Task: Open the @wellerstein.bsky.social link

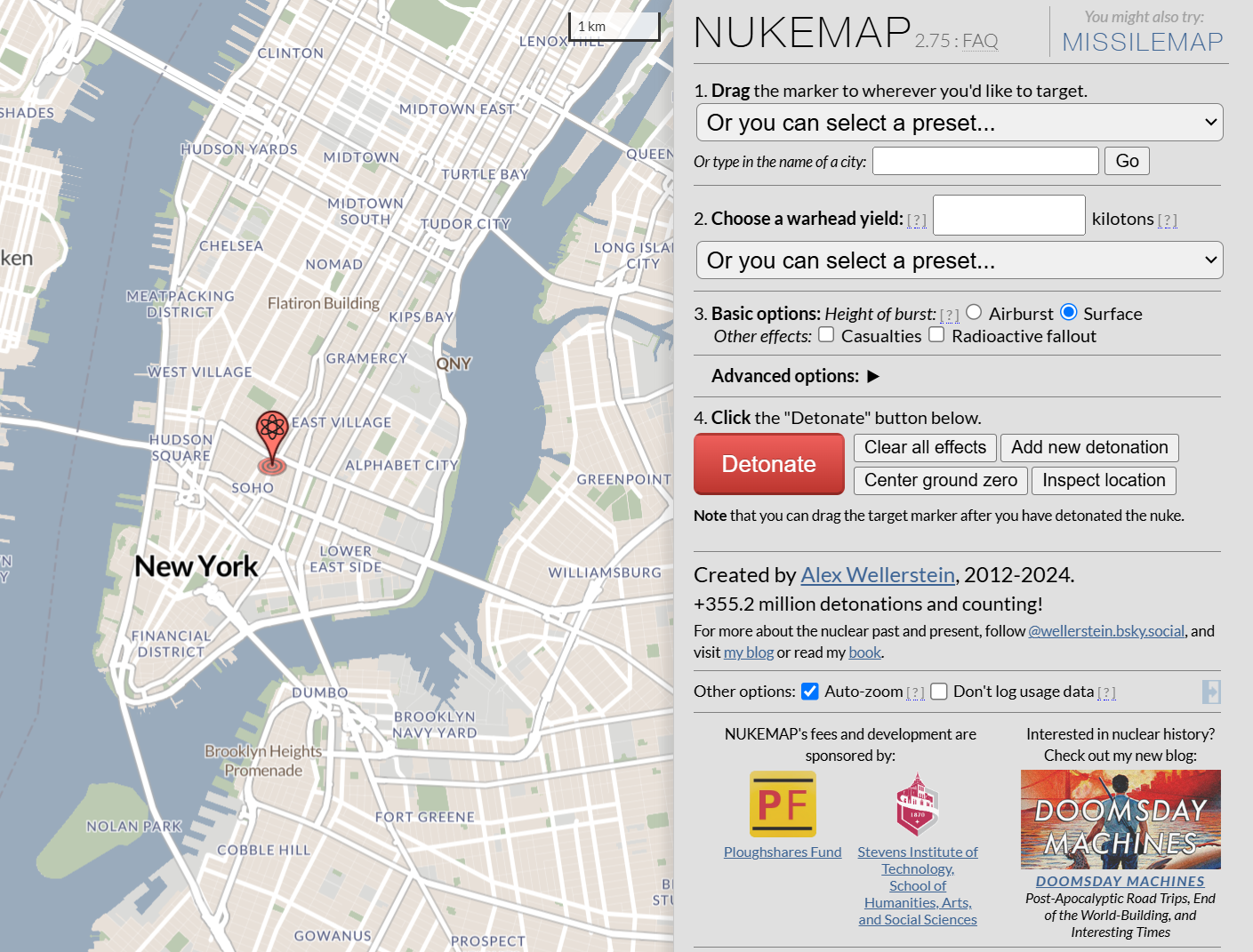Action: coord(1106,631)
